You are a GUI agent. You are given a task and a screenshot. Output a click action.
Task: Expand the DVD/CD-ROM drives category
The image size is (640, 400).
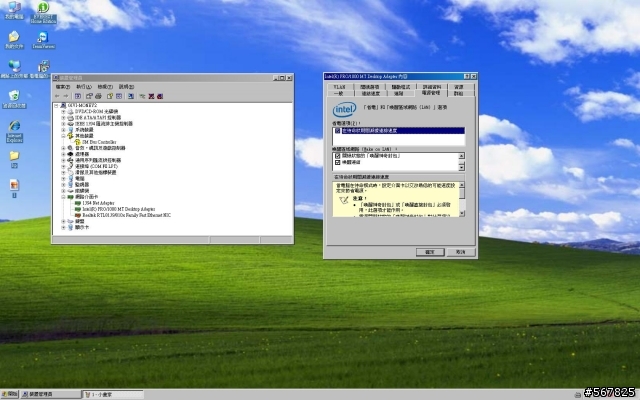pyautogui.click(x=63, y=111)
